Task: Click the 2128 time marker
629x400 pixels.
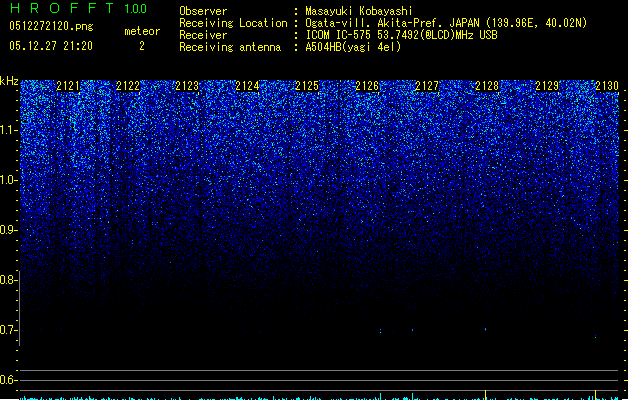Action: pyautogui.click(x=487, y=86)
